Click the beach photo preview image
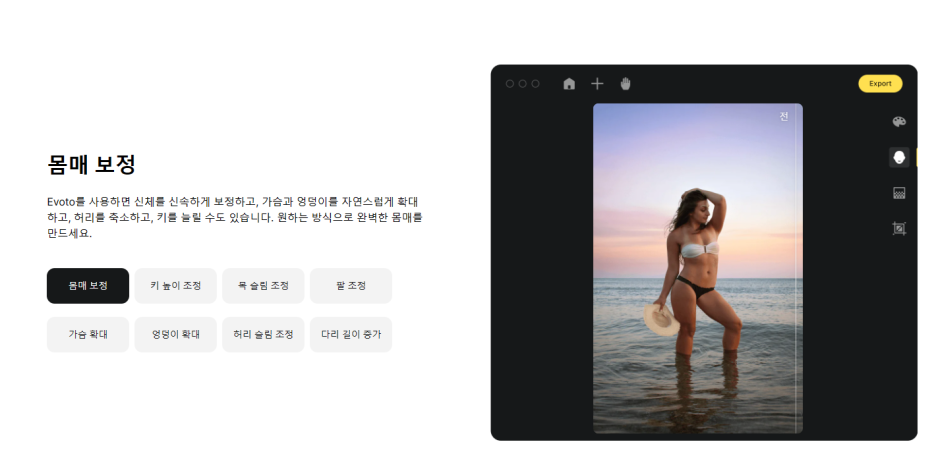The height and width of the screenshot is (473, 936). pos(698,269)
